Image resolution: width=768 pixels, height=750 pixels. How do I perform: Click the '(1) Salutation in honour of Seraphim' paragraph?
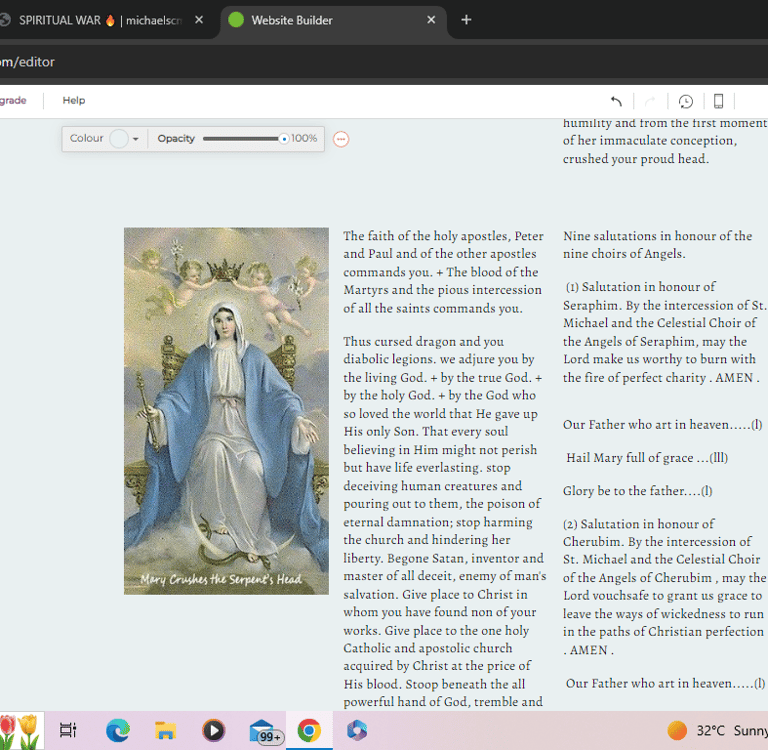(x=664, y=332)
